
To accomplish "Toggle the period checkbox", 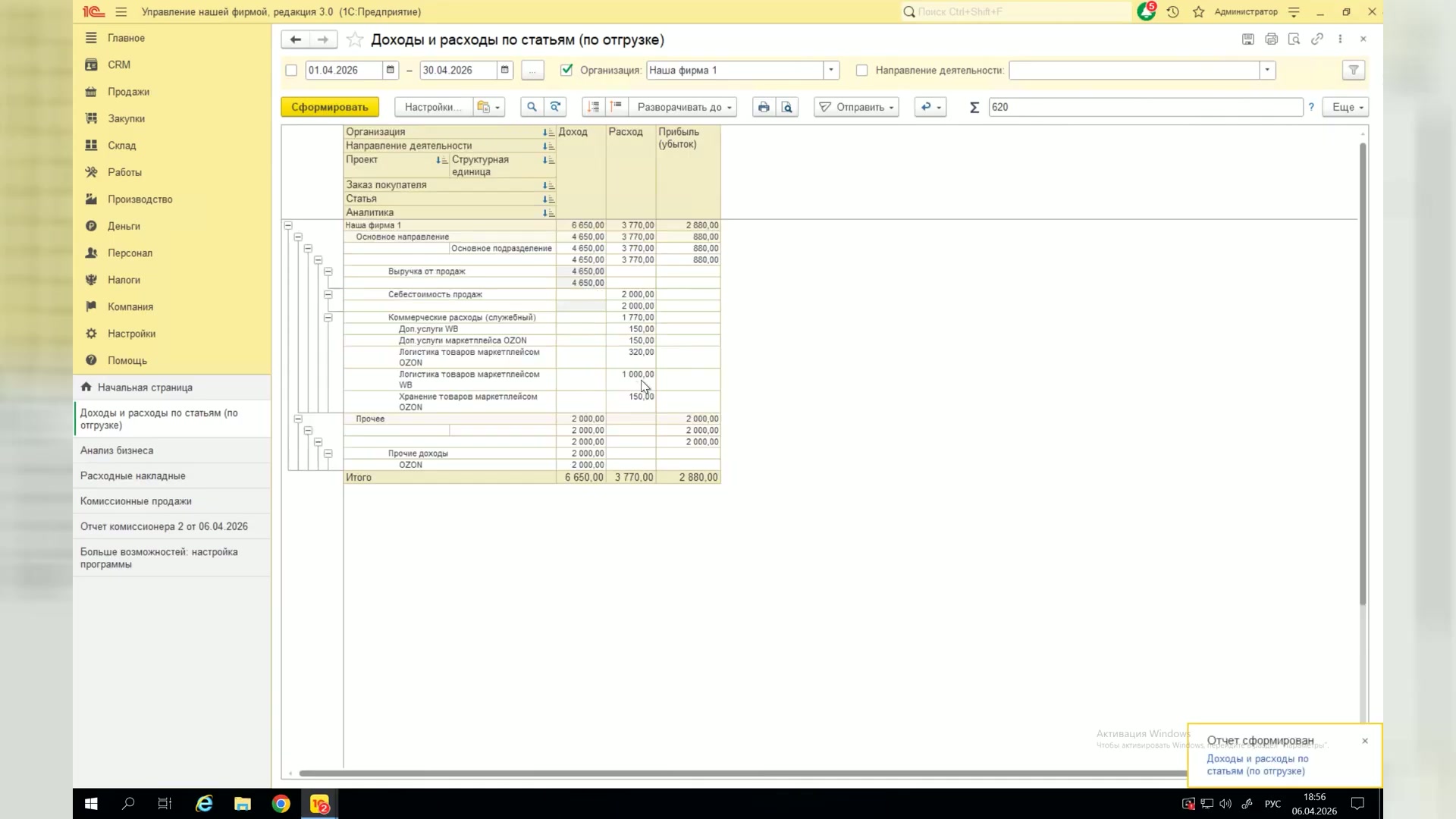I will (x=291, y=71).
